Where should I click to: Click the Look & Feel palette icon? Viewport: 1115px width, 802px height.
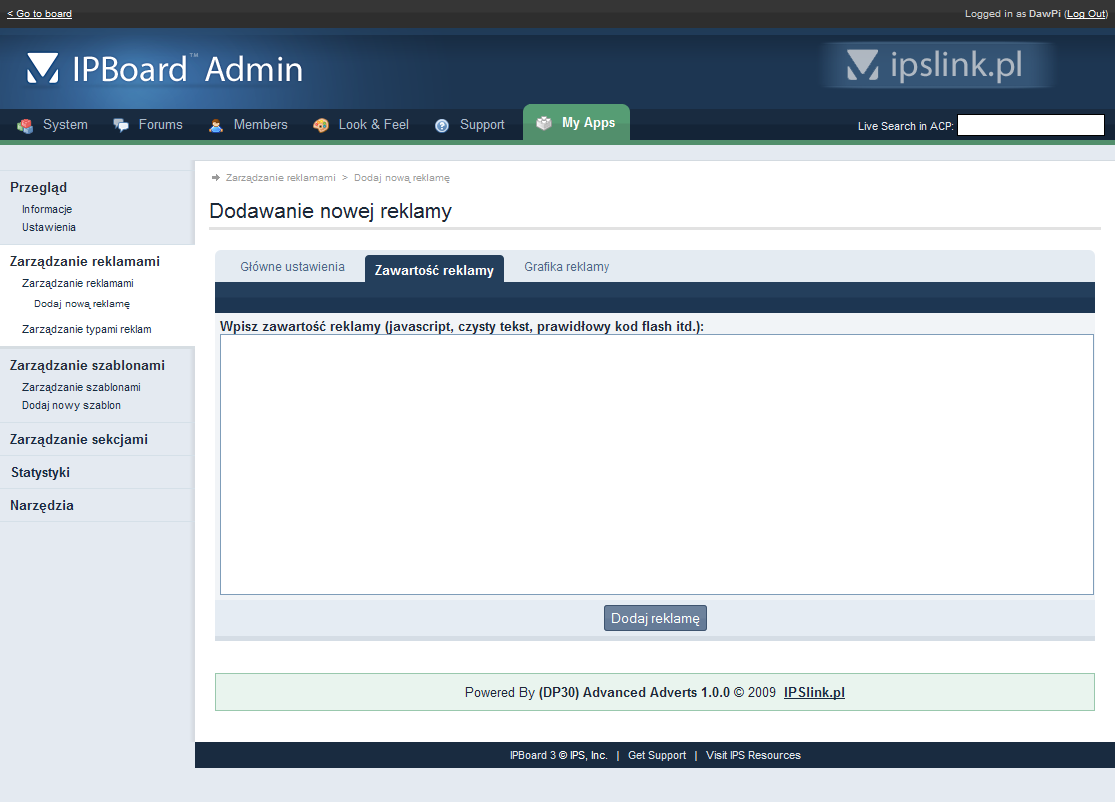tap(321, 126)
